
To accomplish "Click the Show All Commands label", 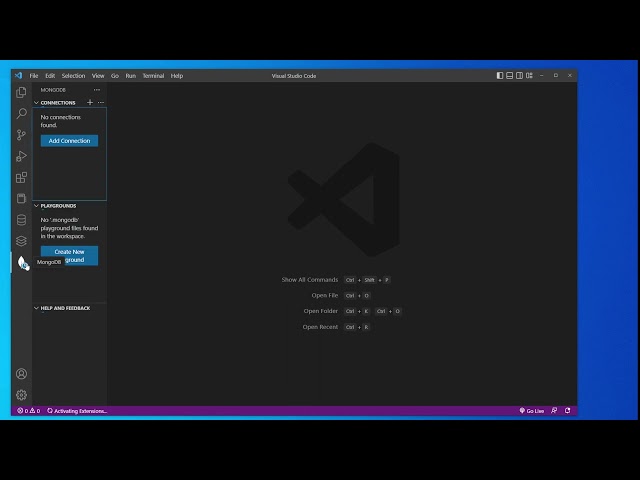I will tap(309, 280).
